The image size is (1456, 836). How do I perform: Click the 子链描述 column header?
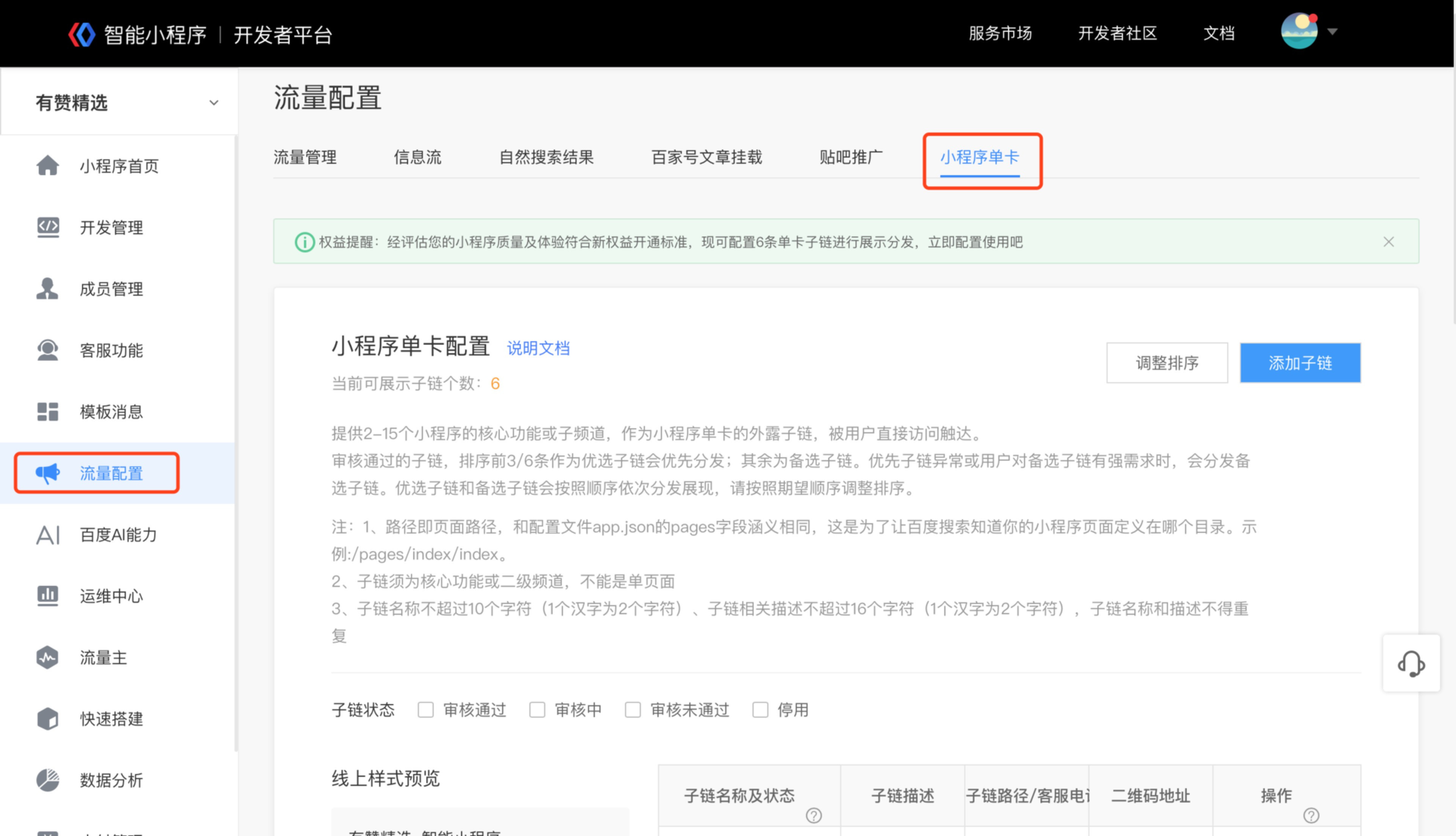tap(902, 795)
